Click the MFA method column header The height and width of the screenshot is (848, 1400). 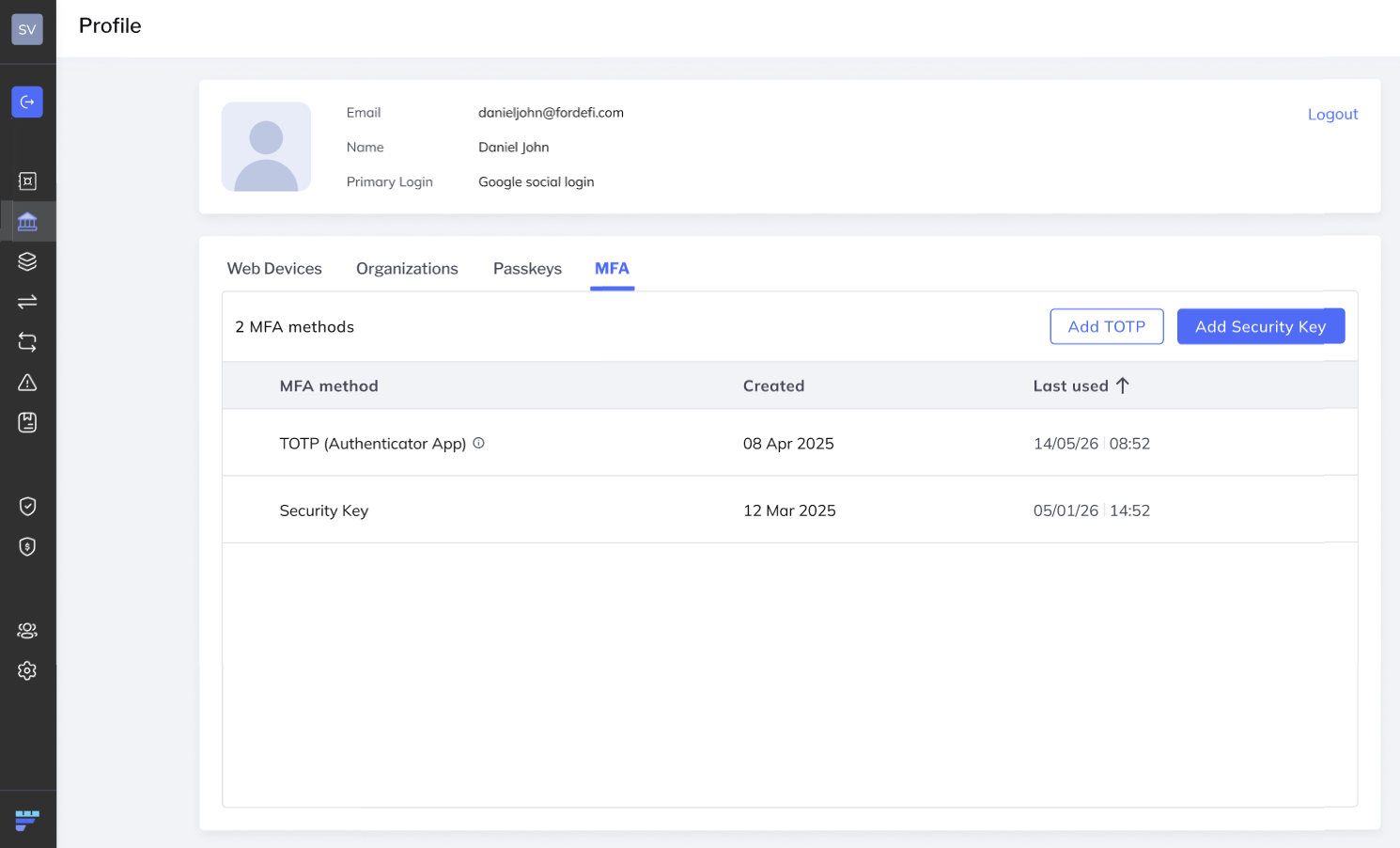[329, 385]
